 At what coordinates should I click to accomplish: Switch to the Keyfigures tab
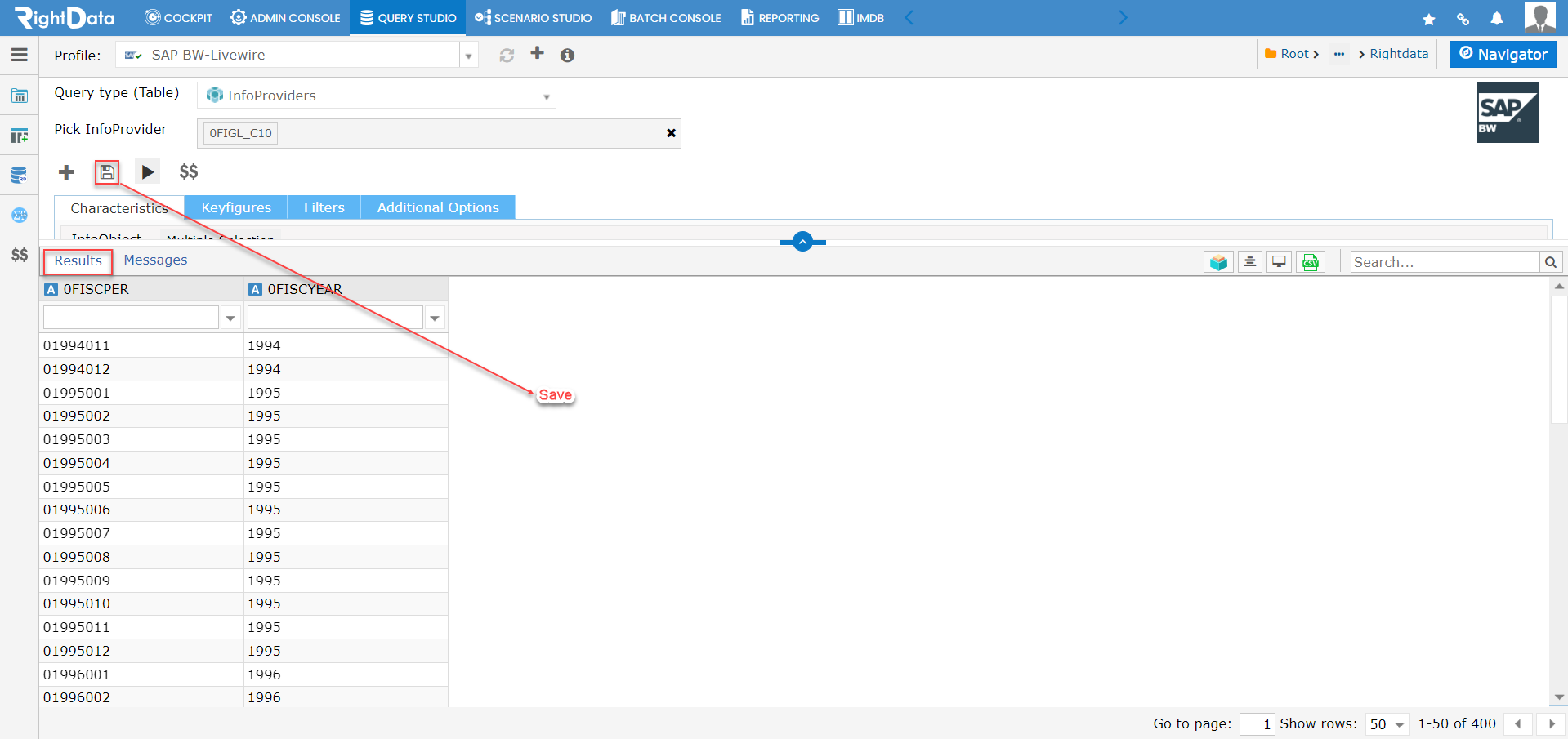[236, 207]
